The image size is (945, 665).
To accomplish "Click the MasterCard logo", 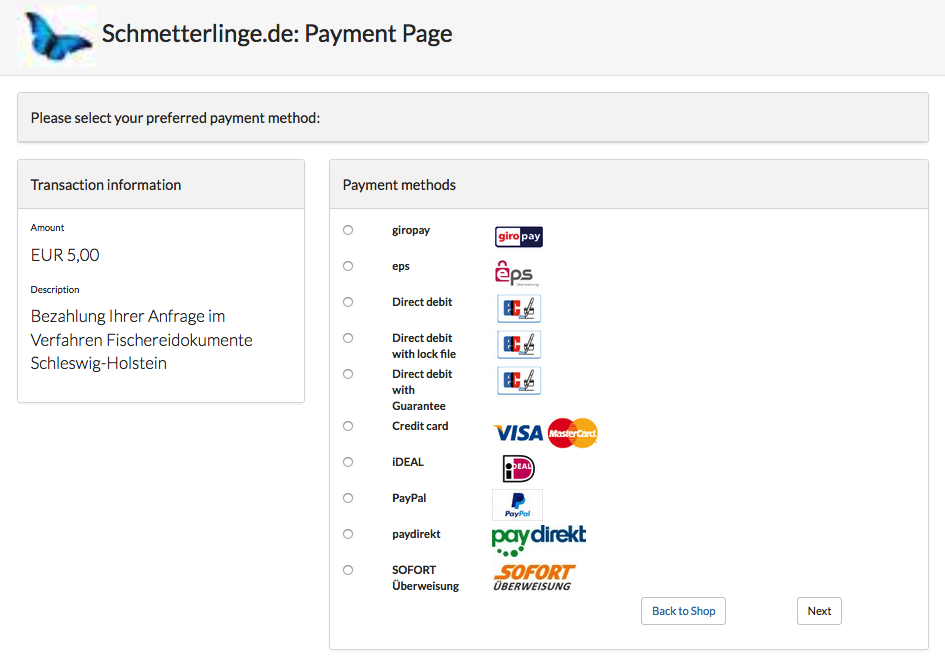I will tap(573, 432).
